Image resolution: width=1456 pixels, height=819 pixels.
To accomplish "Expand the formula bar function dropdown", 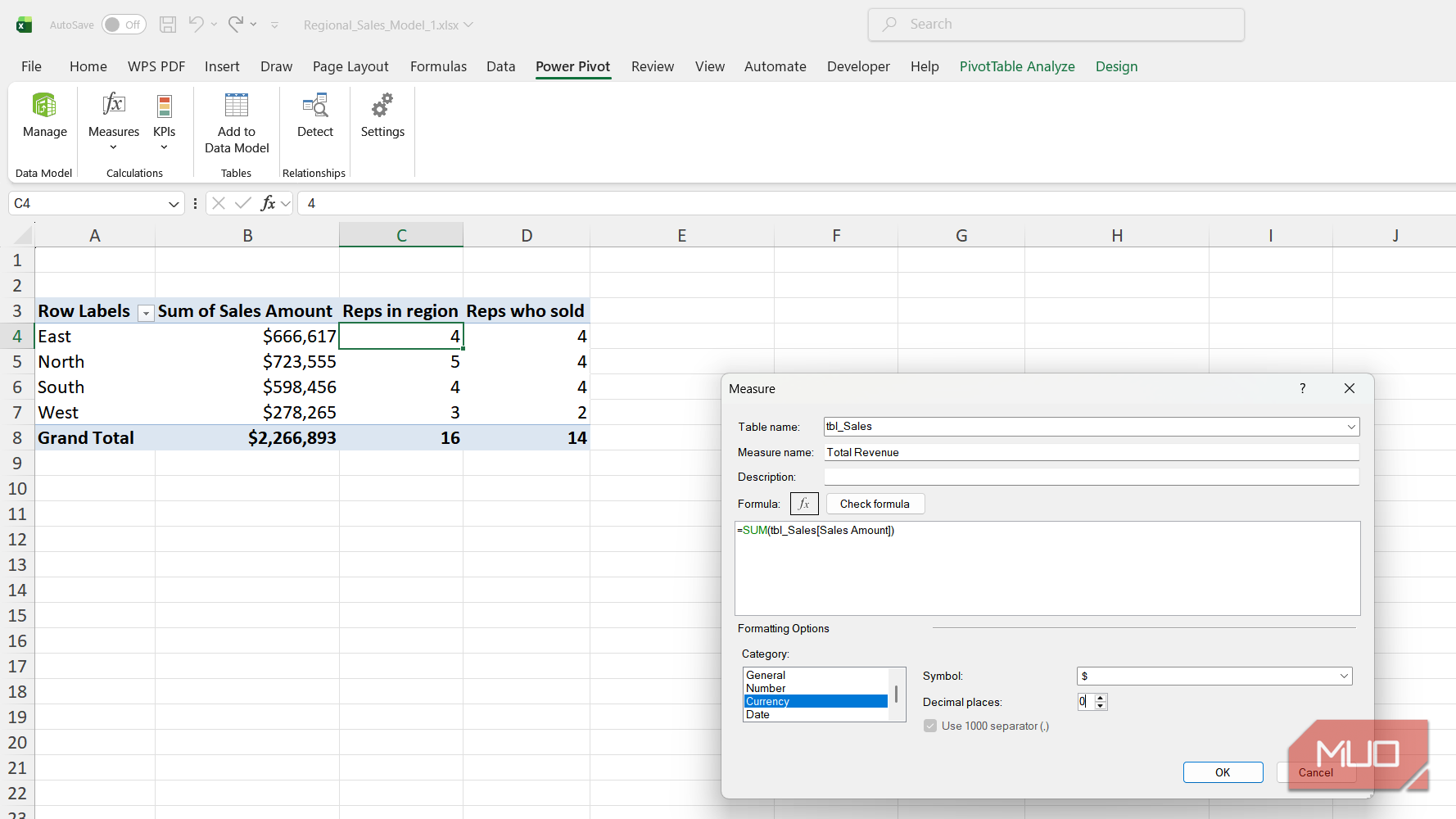I will 285,203.
